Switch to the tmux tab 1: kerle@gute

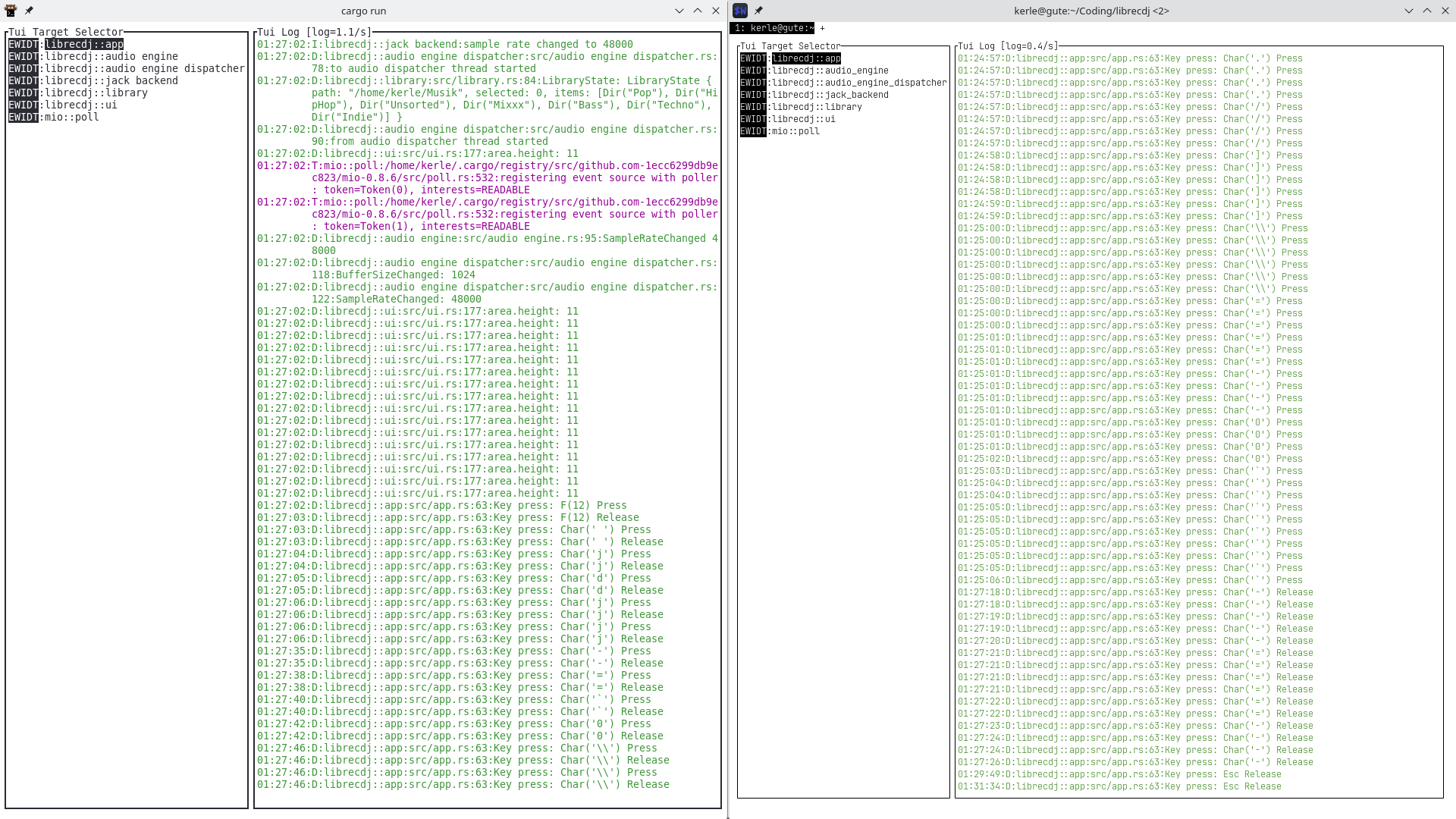tap(772, 27)
